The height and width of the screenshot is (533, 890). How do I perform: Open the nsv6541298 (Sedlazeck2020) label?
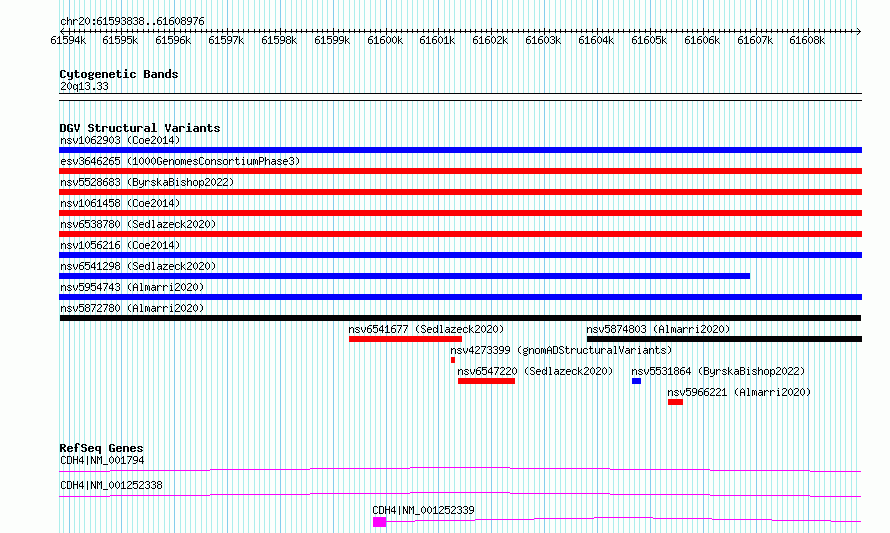(x=138, y=266)
